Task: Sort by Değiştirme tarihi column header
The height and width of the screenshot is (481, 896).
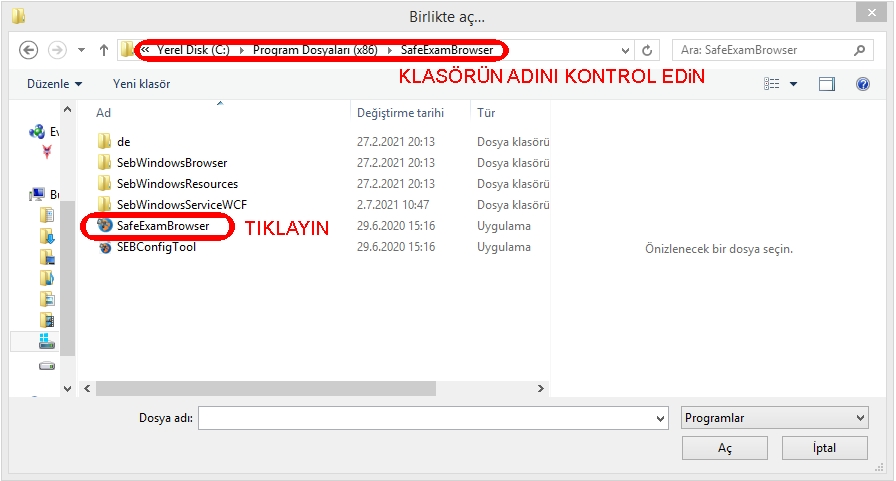Action: (x=400, y=113)
